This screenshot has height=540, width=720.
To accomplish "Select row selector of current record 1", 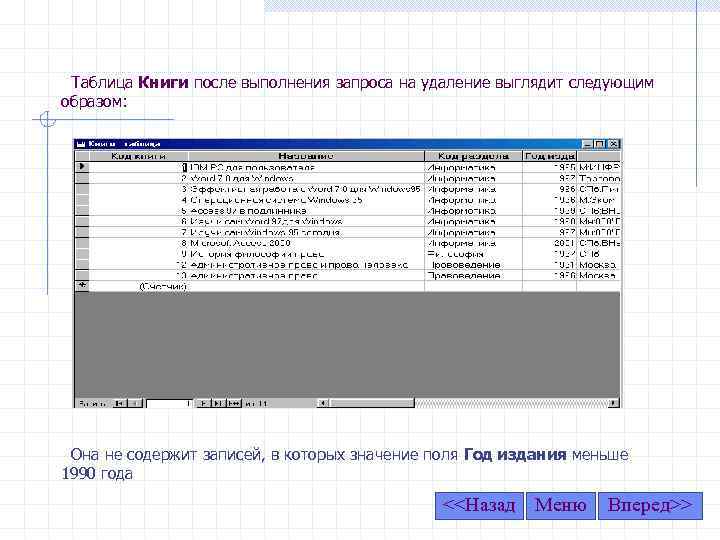I will click(82, 167).
